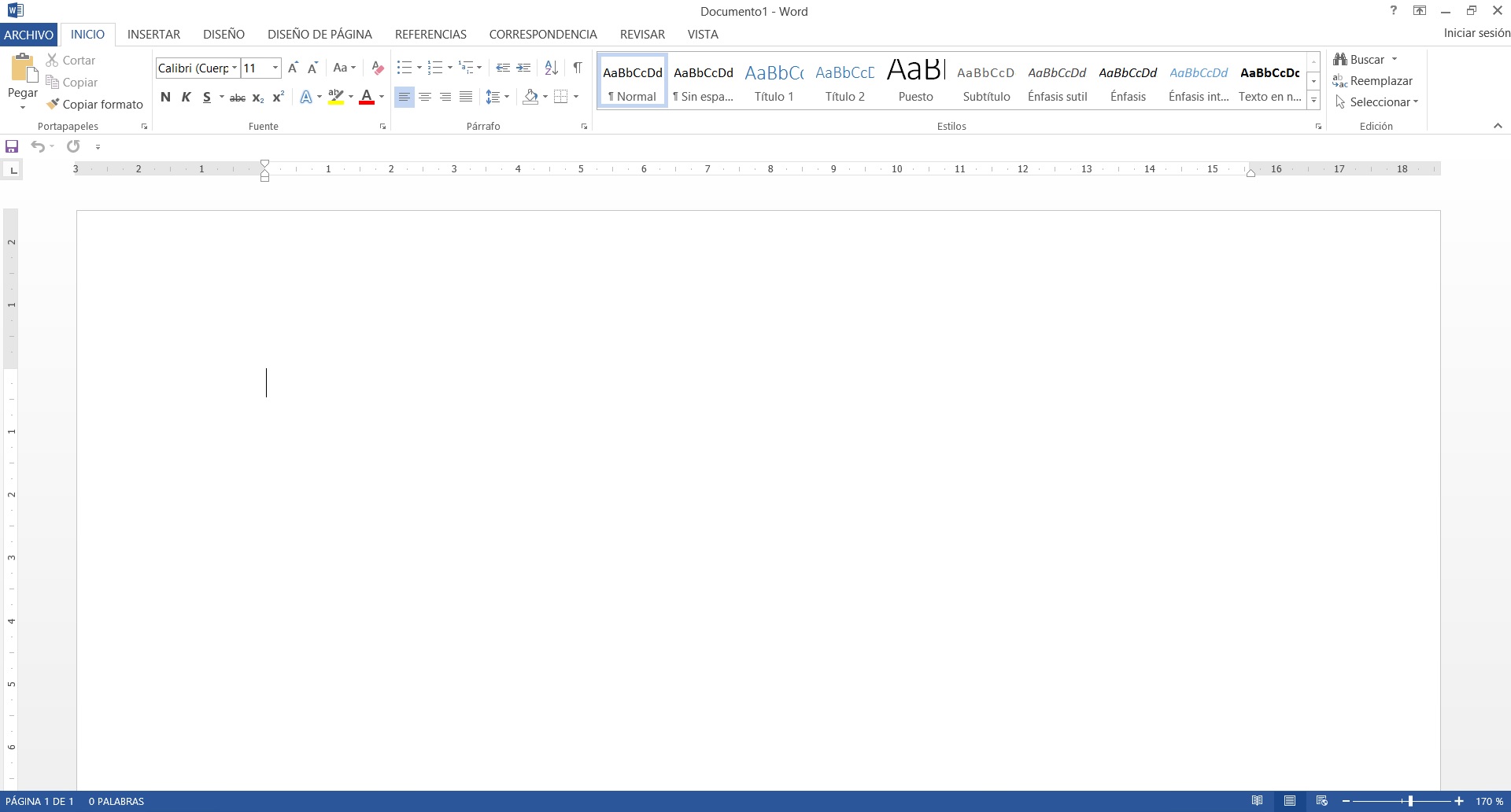Click the Buscar find button
Viewport: 1511px width, 812px height.
click(x=1359, y=60)
